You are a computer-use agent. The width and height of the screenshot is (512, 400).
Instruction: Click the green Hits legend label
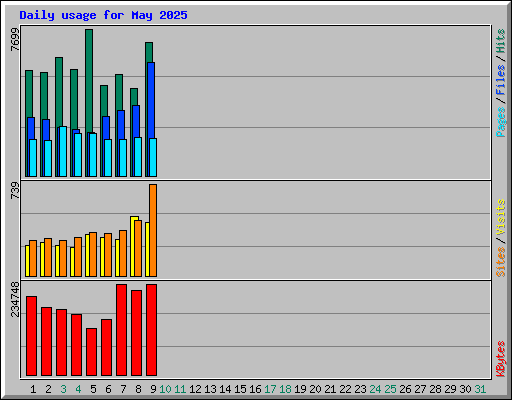click(501, 42)
